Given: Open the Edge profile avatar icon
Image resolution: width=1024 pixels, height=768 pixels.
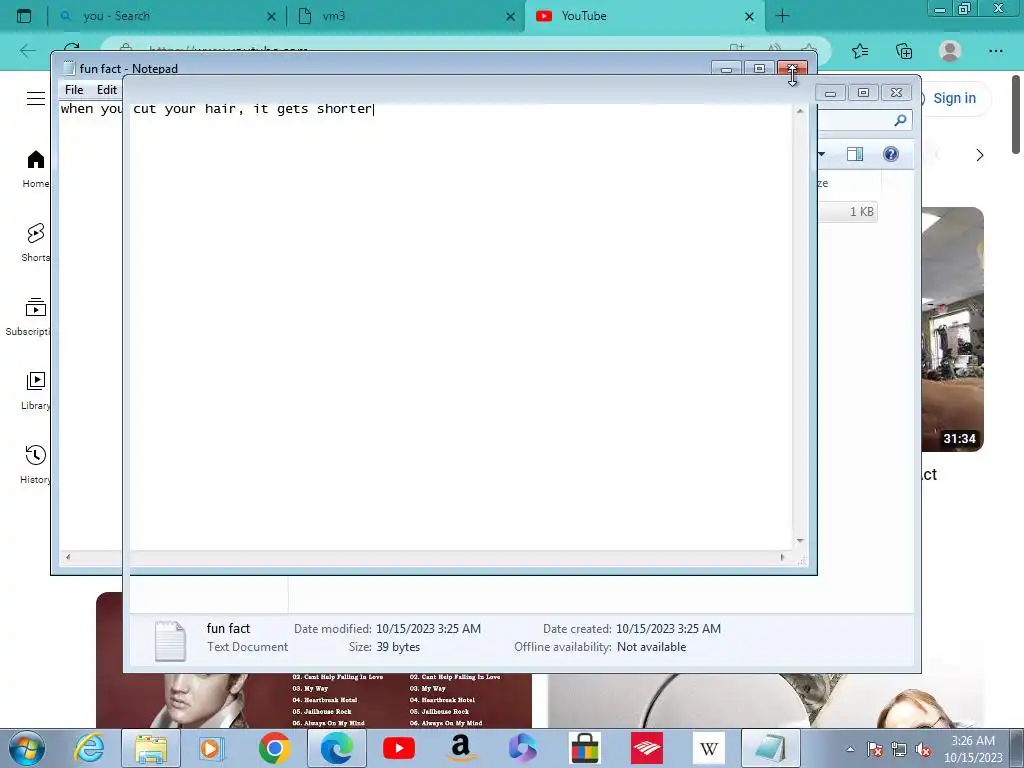Looking at the screenshot, I should pos(950,51).
